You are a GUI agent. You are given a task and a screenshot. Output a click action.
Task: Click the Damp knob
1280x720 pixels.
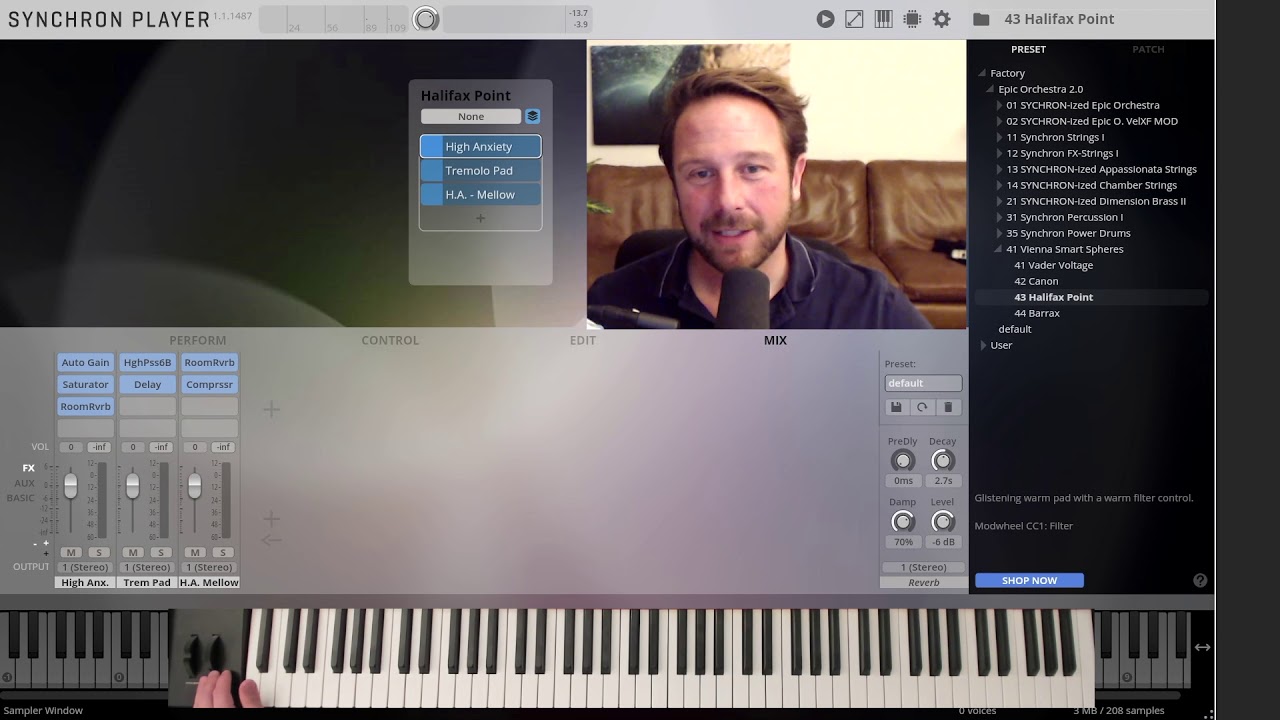click(x=902, y=521)
